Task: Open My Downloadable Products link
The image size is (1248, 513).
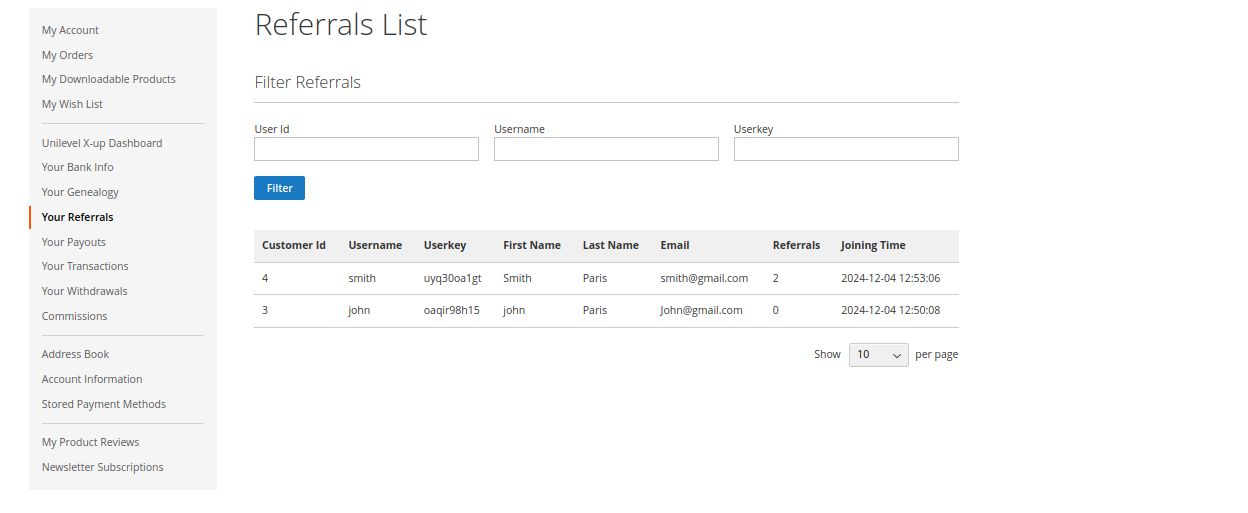Action: [108, 79]
